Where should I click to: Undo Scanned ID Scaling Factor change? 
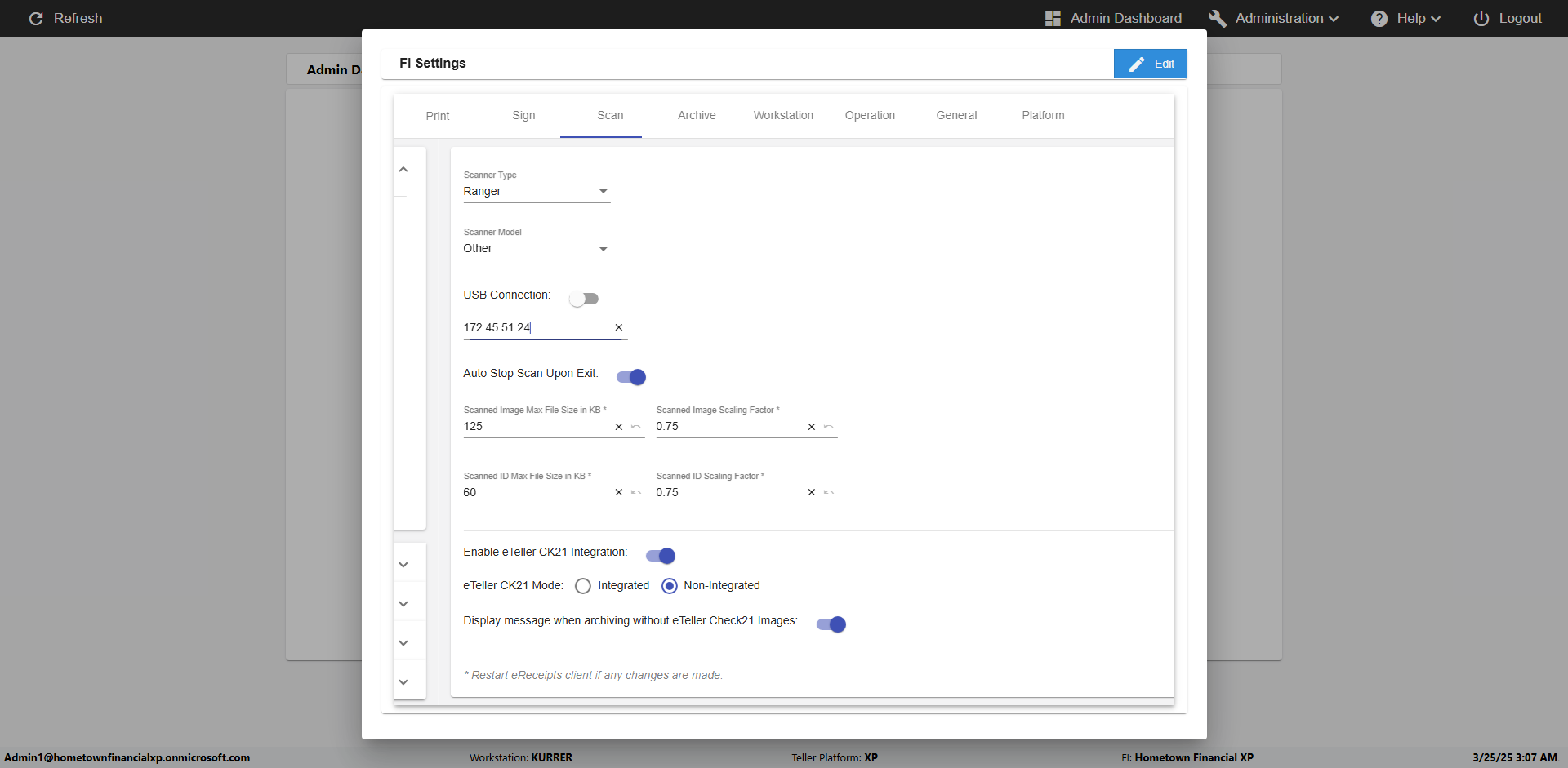[x=829, y=492]
